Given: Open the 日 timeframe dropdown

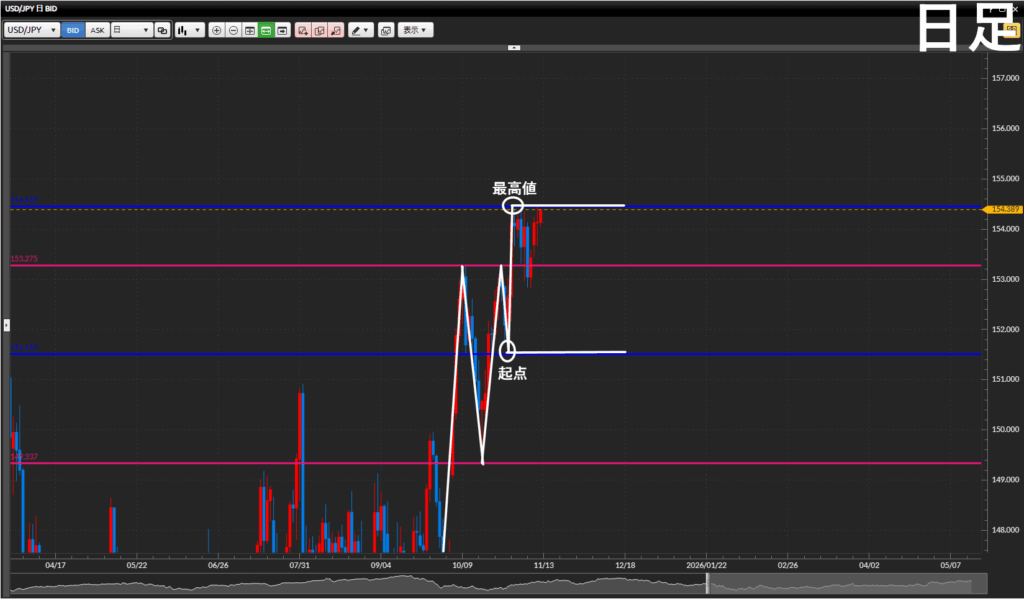Looking at the screenshot, I should point(130,31).
